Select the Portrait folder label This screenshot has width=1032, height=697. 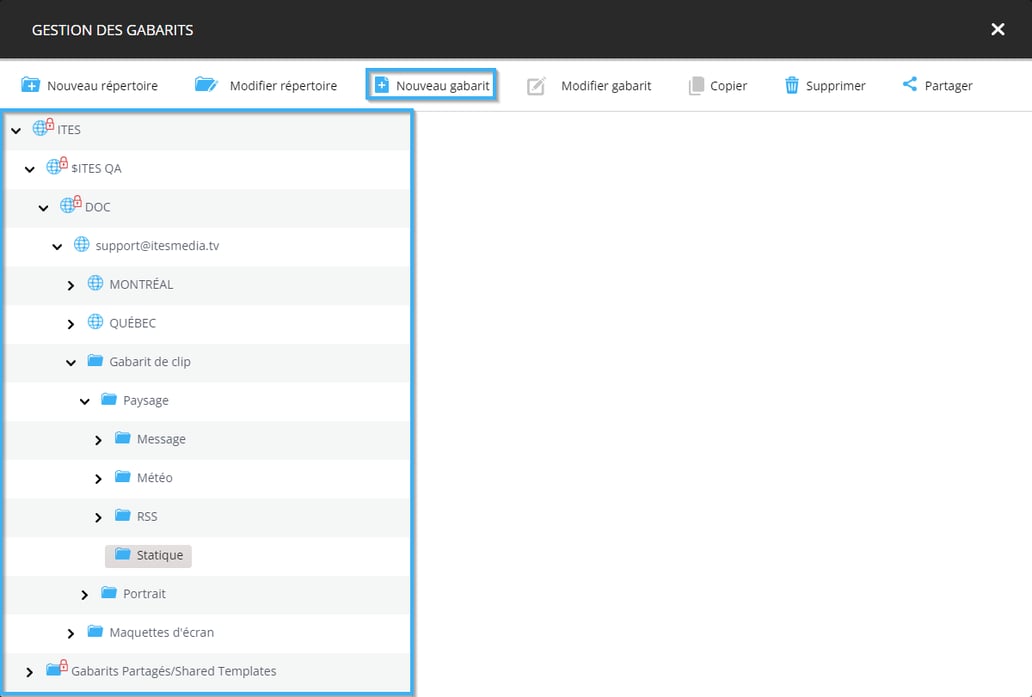pos(144,594)
